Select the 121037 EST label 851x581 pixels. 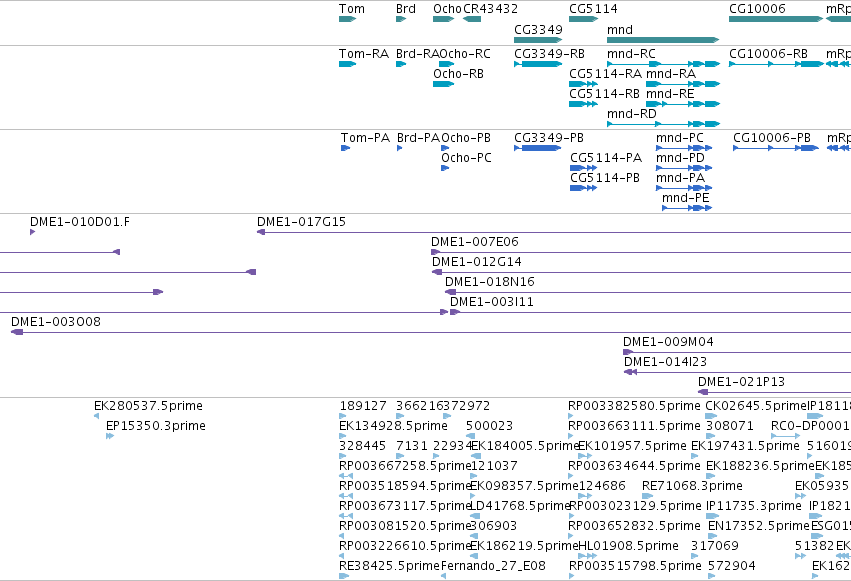494,467
